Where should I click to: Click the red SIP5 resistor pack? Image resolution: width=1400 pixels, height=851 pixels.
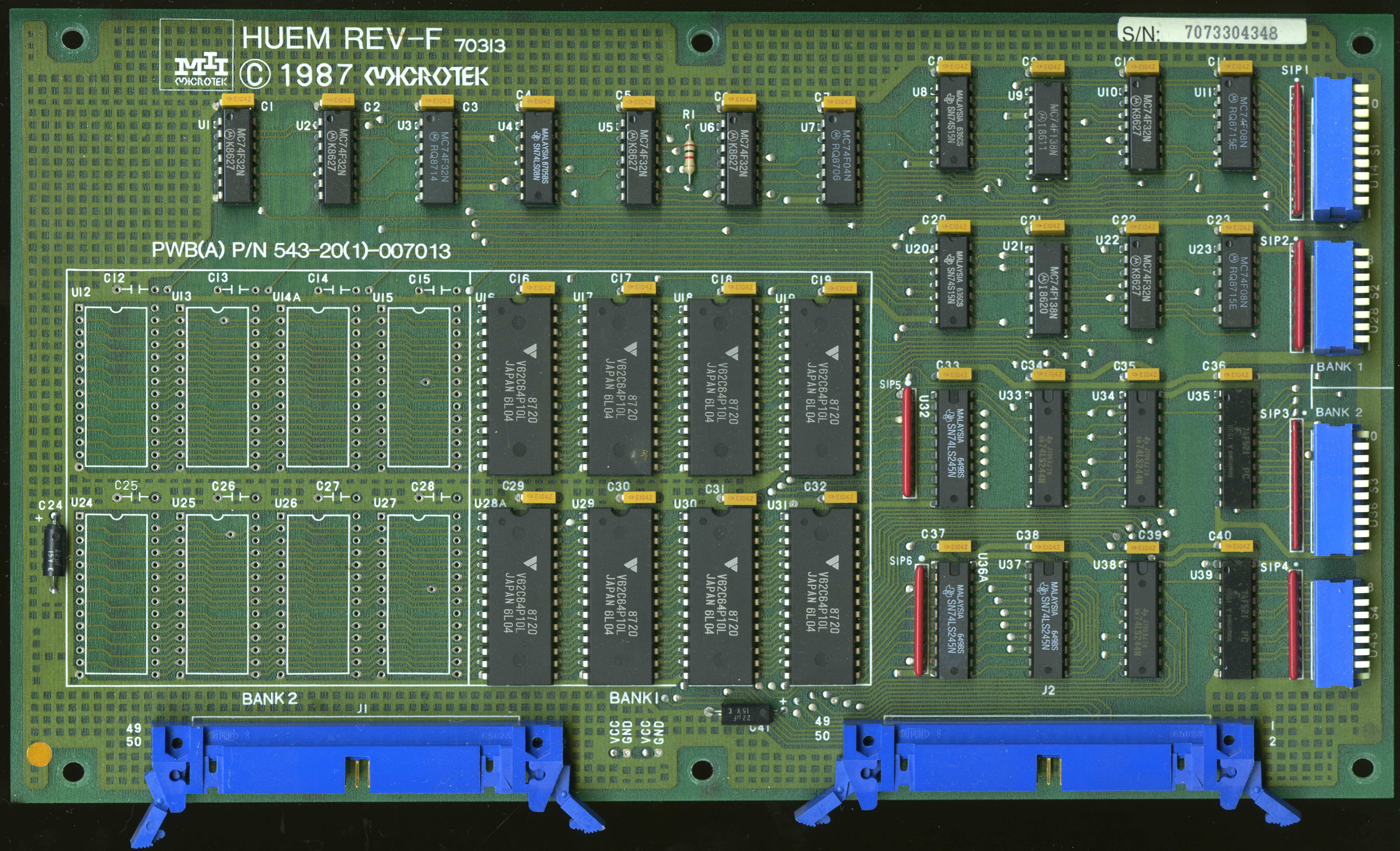pyautogui.click(x=907, y=441)
